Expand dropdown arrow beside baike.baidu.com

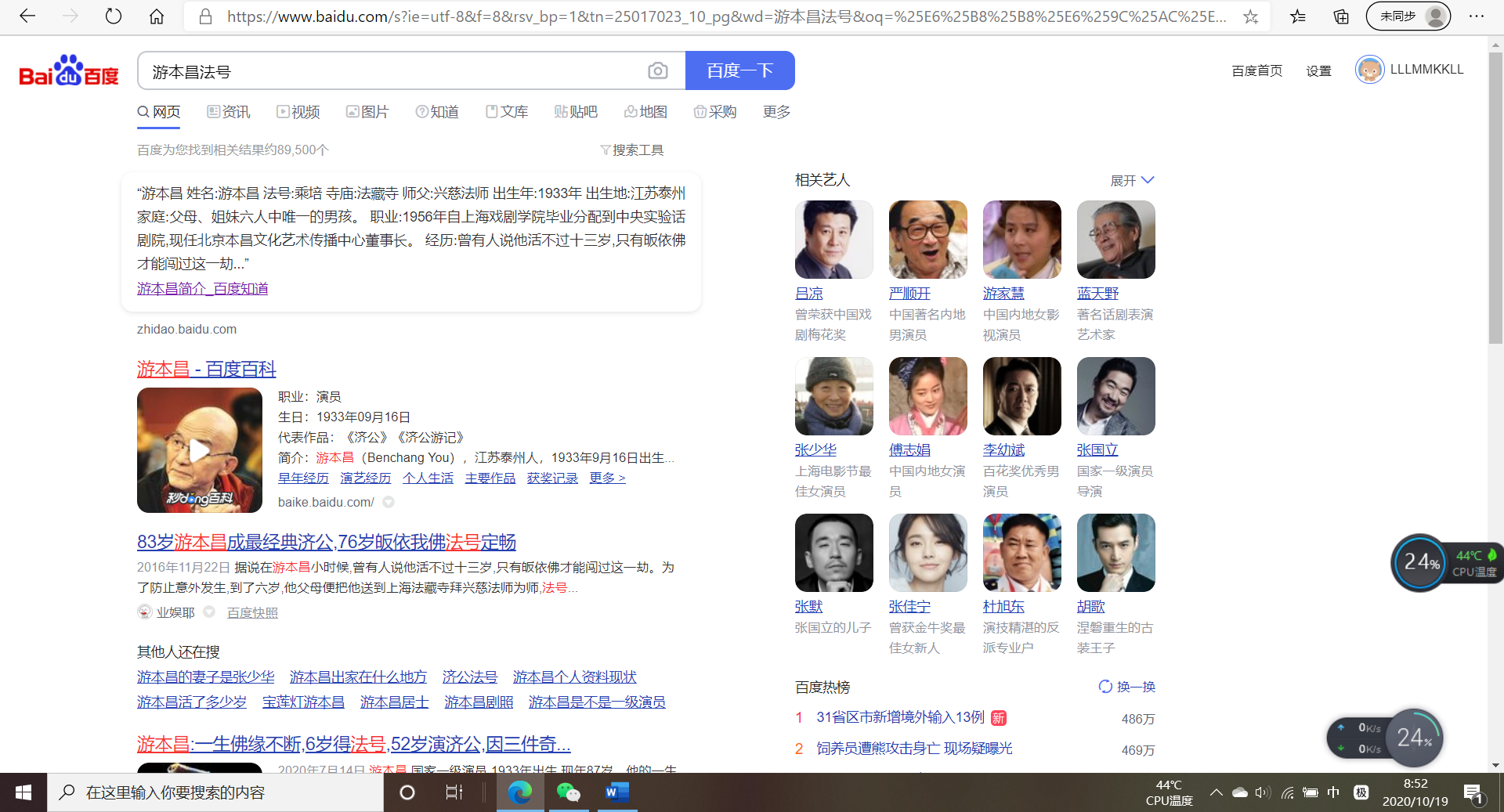(x=389, y=502)
